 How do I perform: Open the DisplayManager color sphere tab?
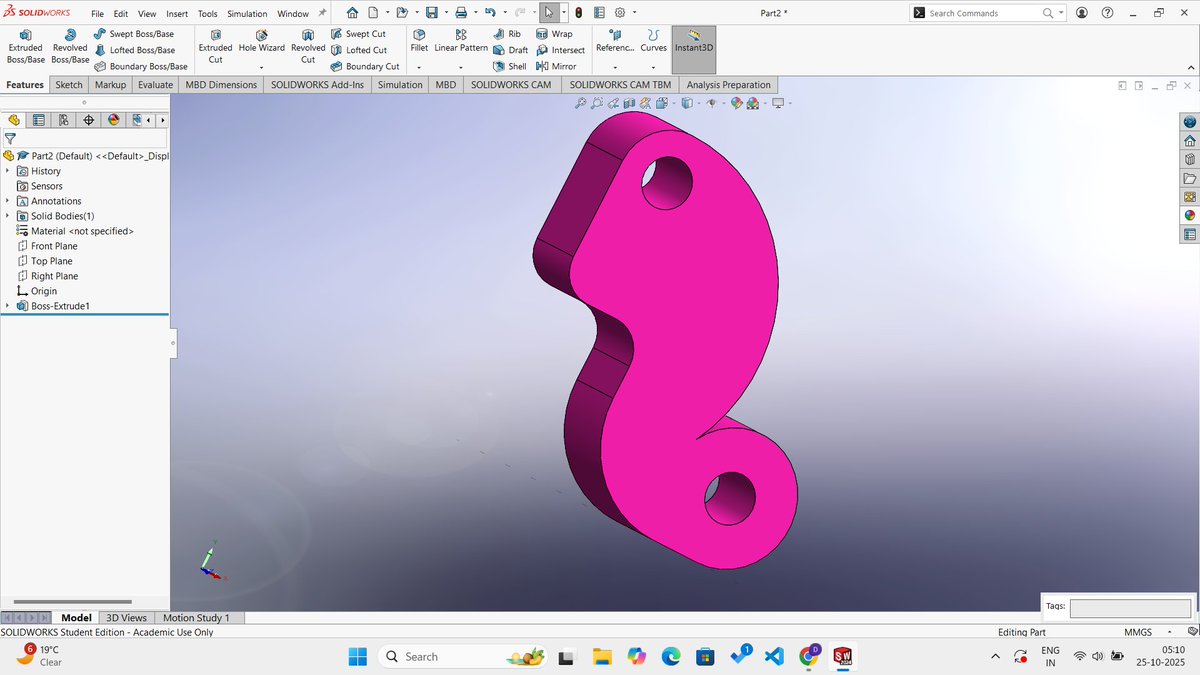tap(113, 120)
